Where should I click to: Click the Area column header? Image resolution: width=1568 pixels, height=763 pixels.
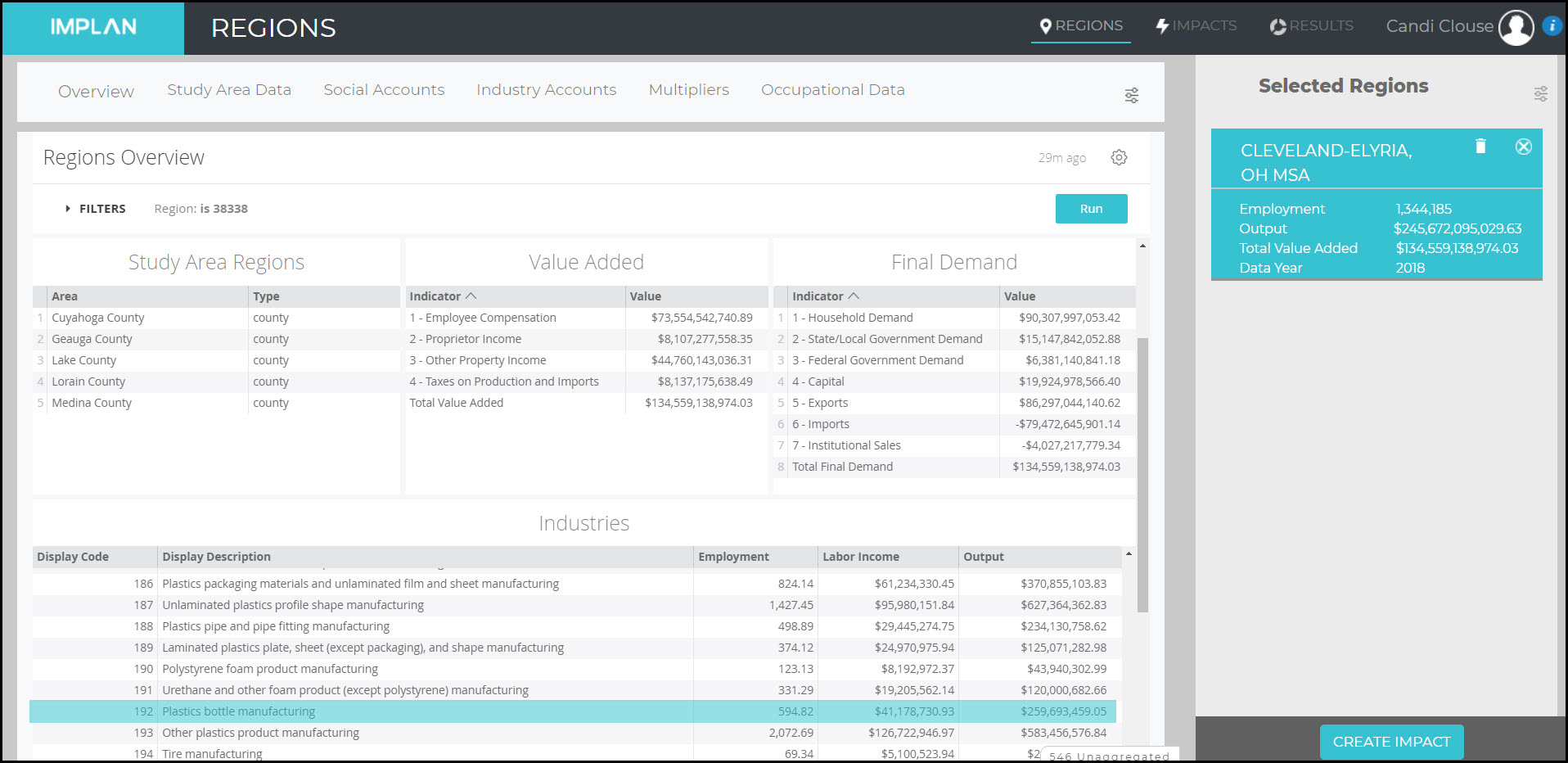(148, 296)
